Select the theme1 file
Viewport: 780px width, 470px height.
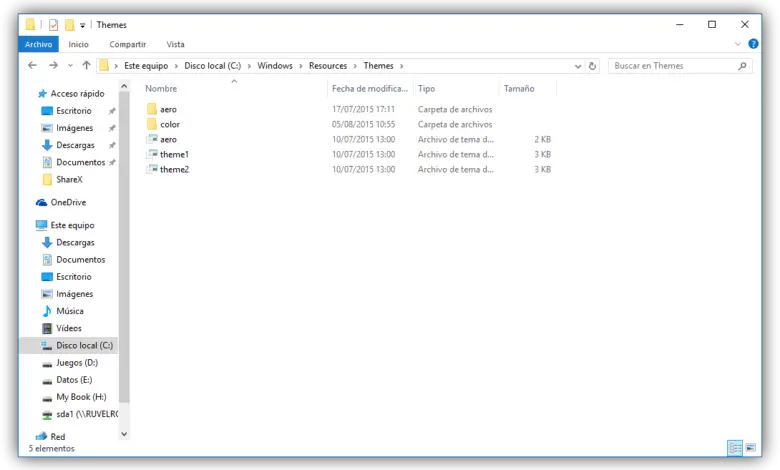(x=174, y=154)
